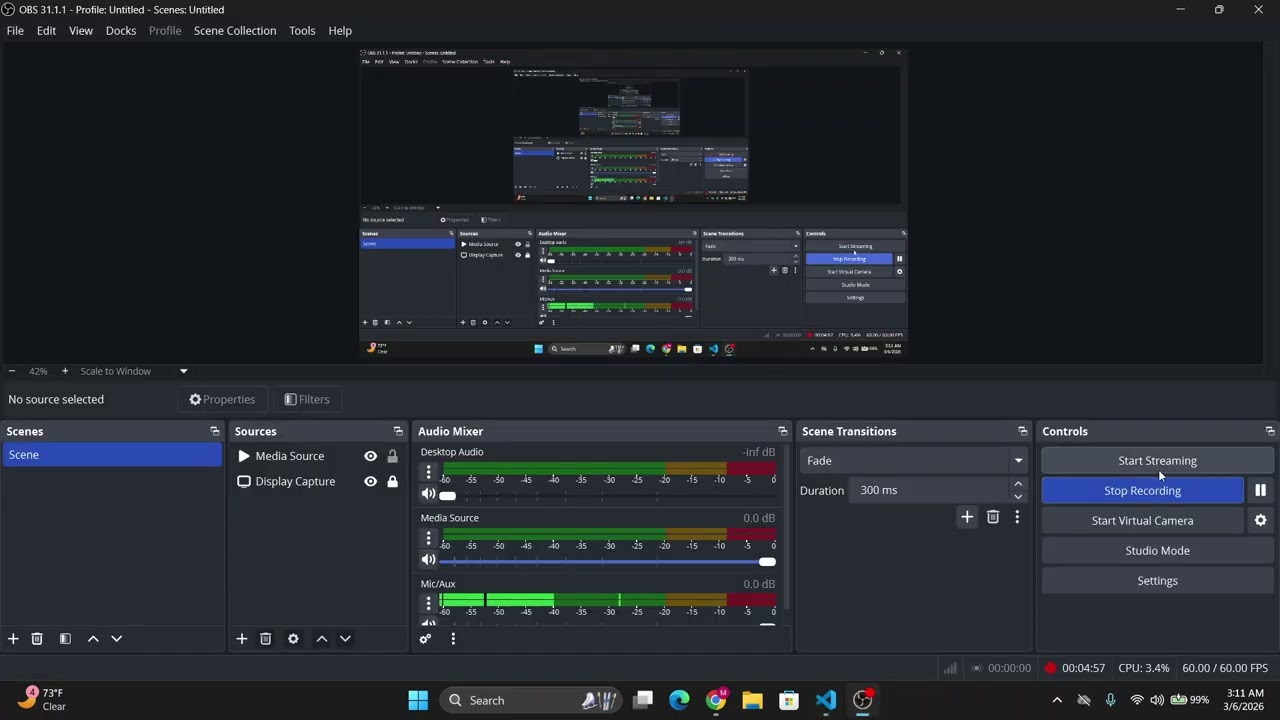Open the Fade transition dropdown
The width and height of the screenshot is (1280, 720).
[x=914, y=461]
